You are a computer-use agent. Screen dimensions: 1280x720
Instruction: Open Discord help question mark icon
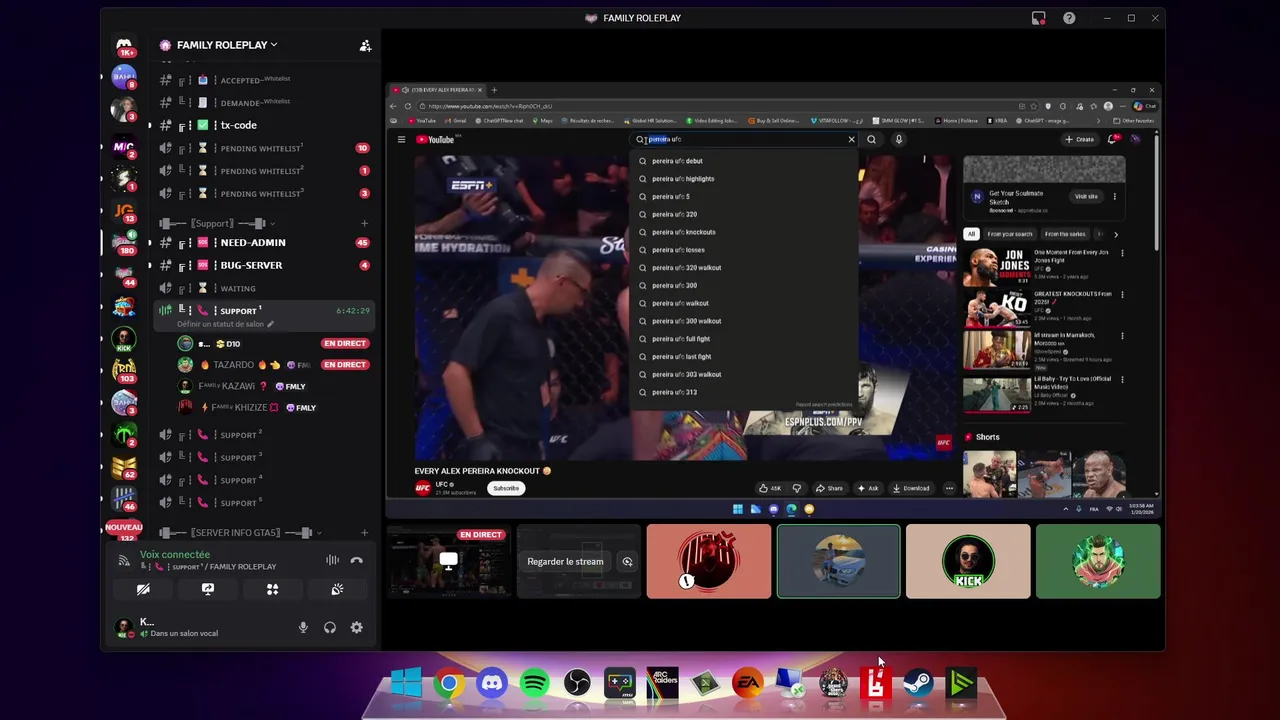pos(1069,18)
